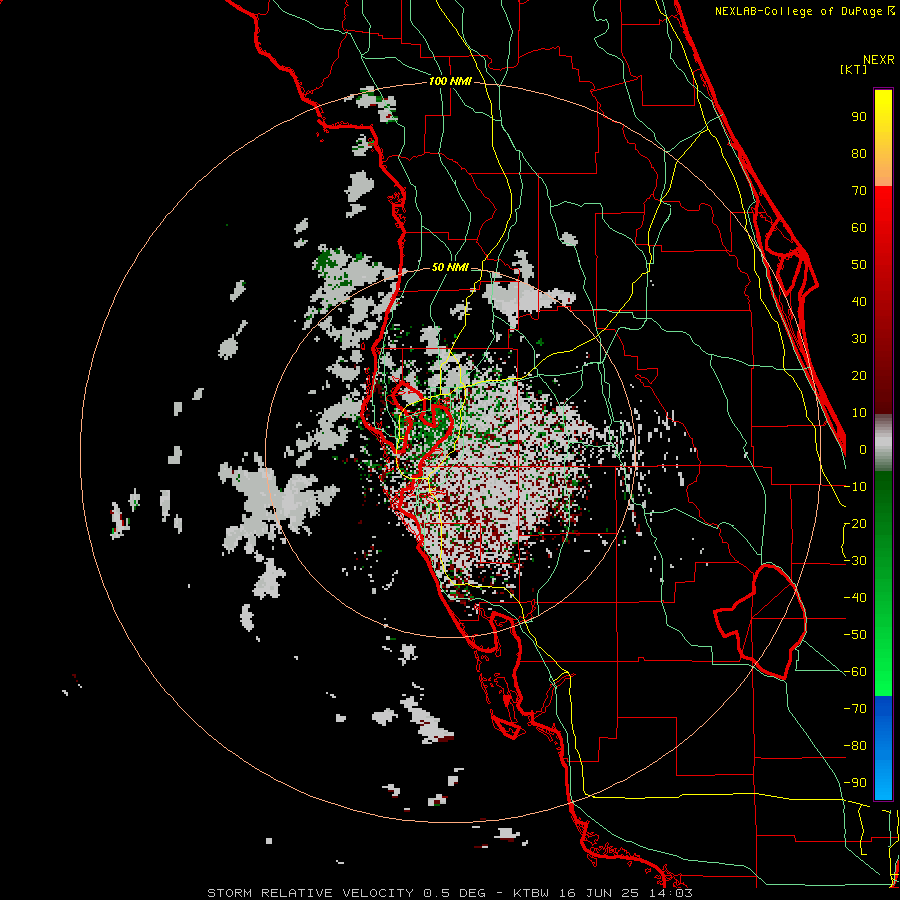Click the "40" value on the velocity scale
Image resolution: width=900 pixels, height=900 pixels.
click(859, 301)
